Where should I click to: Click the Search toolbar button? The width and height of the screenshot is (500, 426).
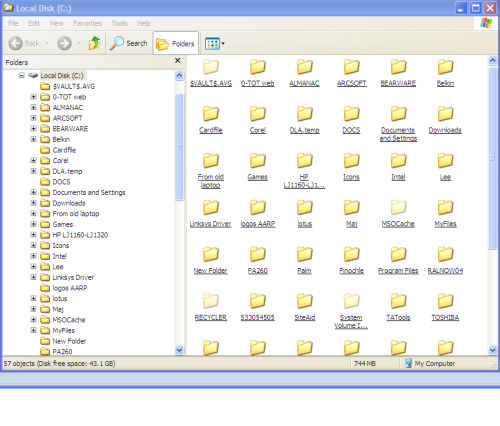[129, 43]
